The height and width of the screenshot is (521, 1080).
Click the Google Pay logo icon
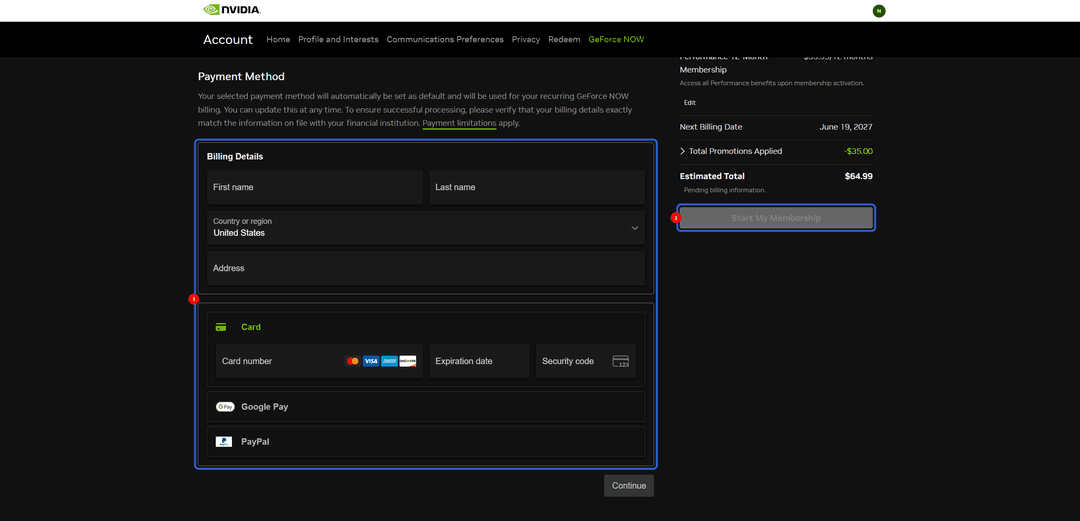[225, 407]
